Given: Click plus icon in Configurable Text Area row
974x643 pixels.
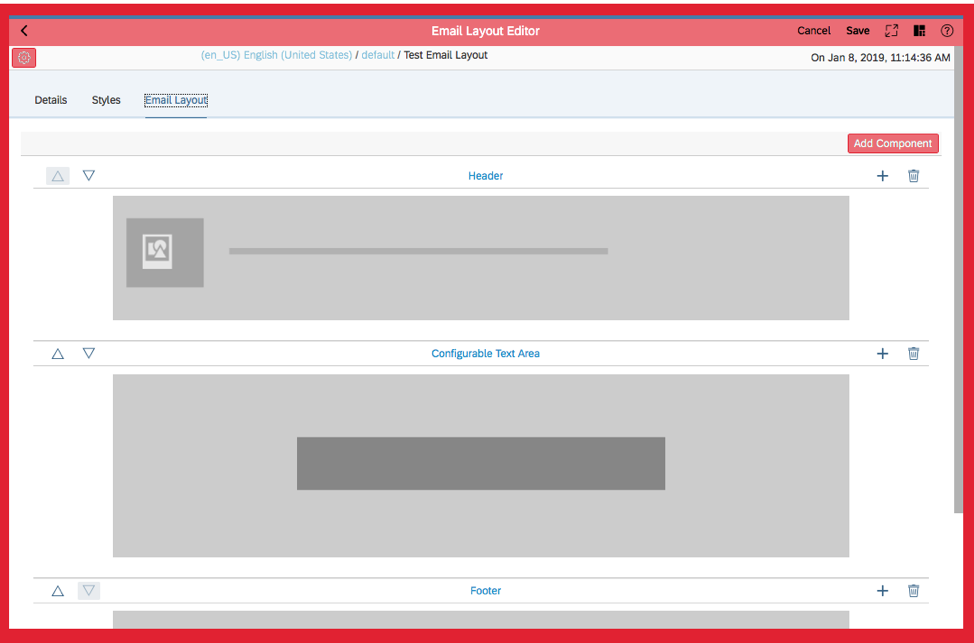Looking at the screenshot, I should click(x=882, y=354).
